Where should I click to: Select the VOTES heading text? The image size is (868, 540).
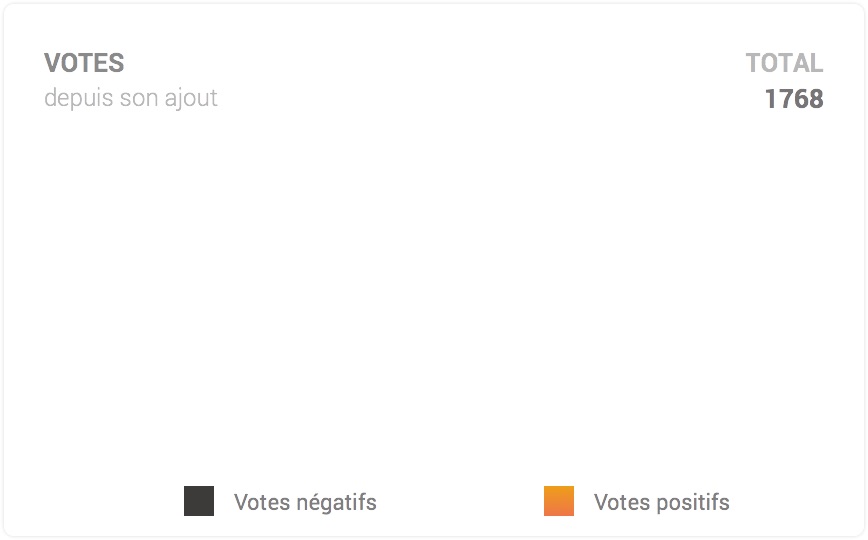(x=84, y=63)
